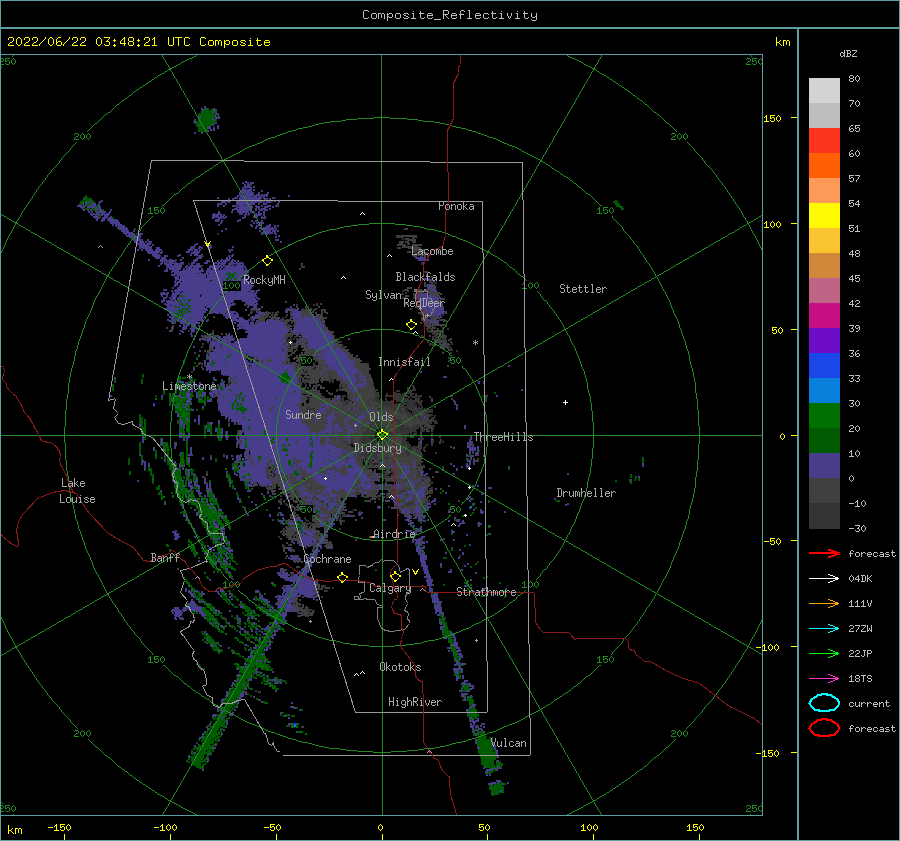Select the orange 111V arrow icon
Viewport: 900px width, 841px height.
824,603
